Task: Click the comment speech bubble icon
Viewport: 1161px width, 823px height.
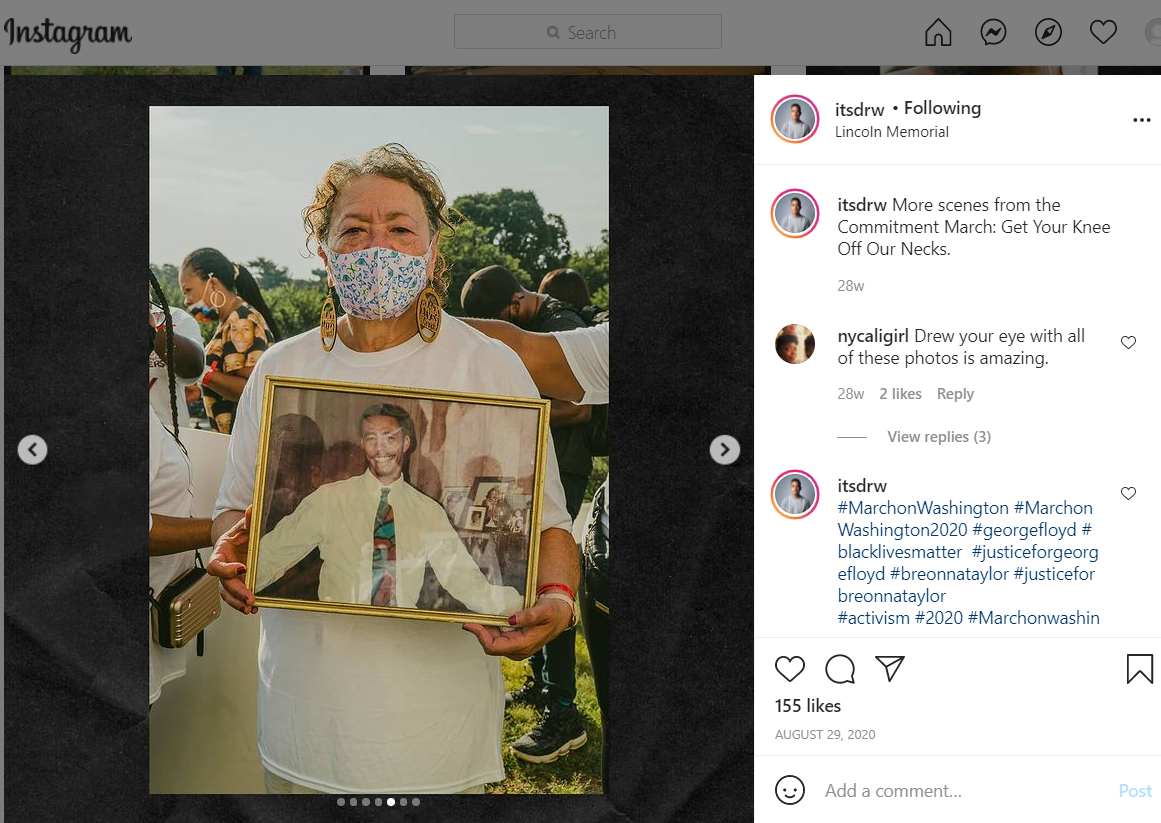Action: 840,669
